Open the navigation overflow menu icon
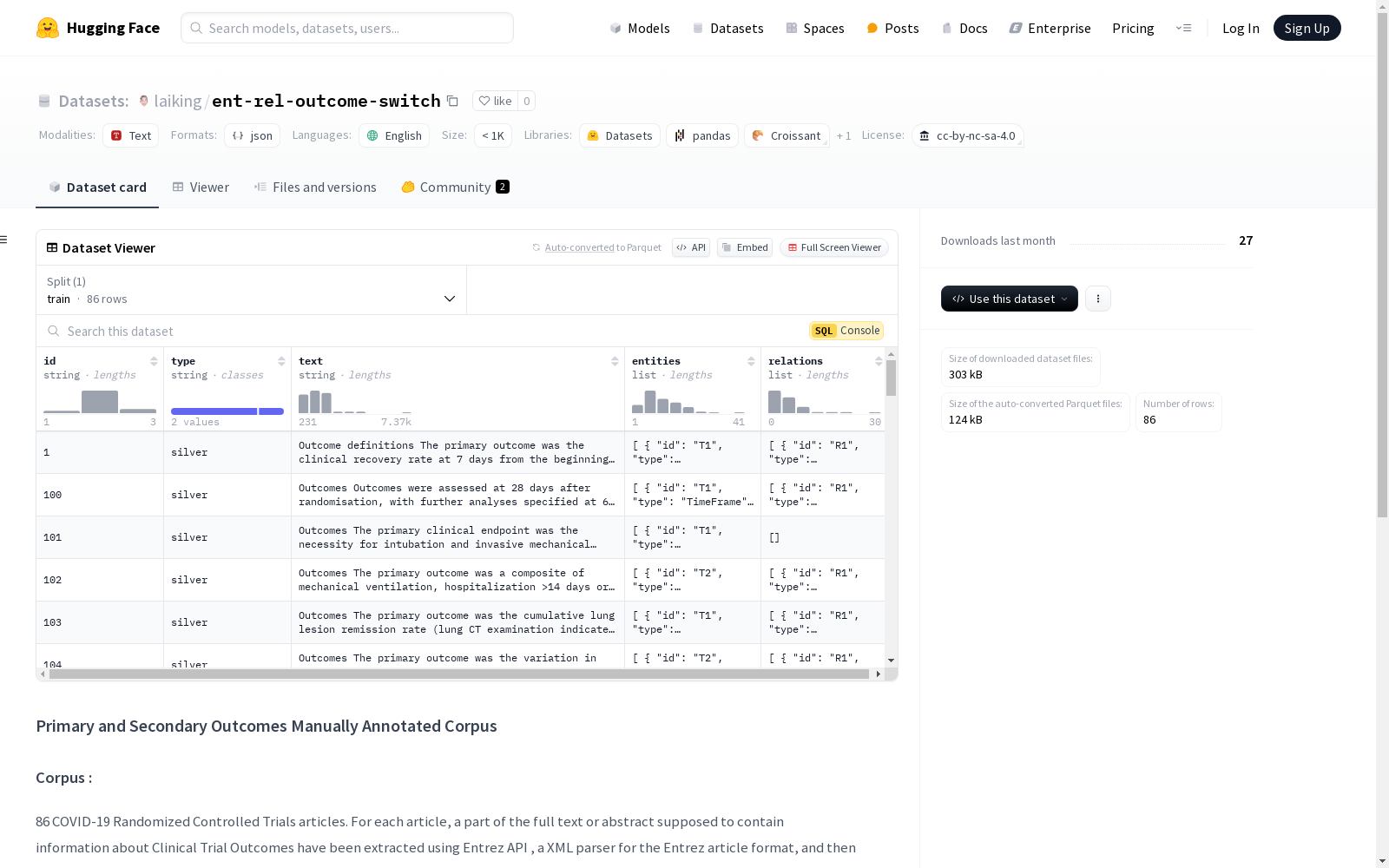This screenshot has width=1389, height=868. click(1183, 28)
